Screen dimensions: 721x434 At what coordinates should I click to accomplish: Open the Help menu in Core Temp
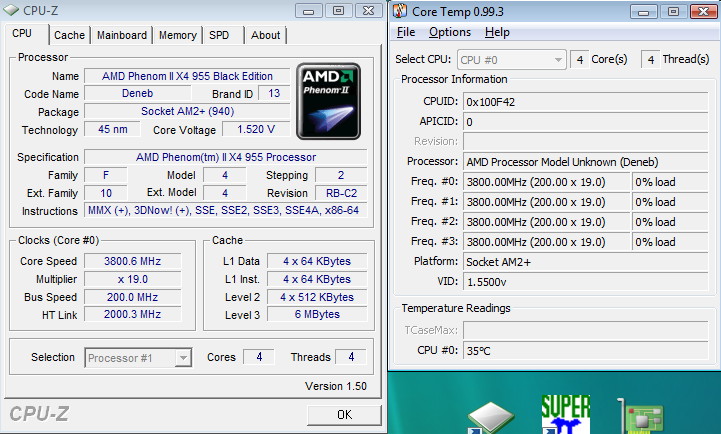497,32
